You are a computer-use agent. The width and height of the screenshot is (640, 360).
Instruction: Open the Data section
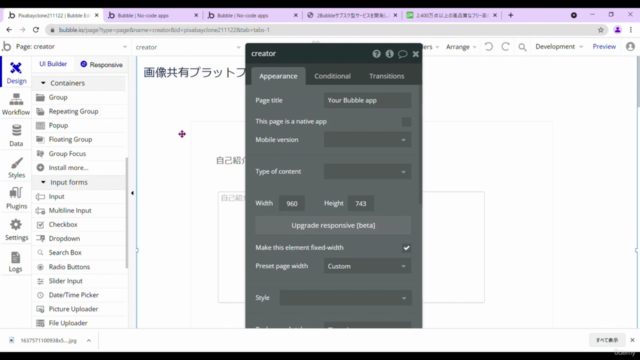pos(16,135)
